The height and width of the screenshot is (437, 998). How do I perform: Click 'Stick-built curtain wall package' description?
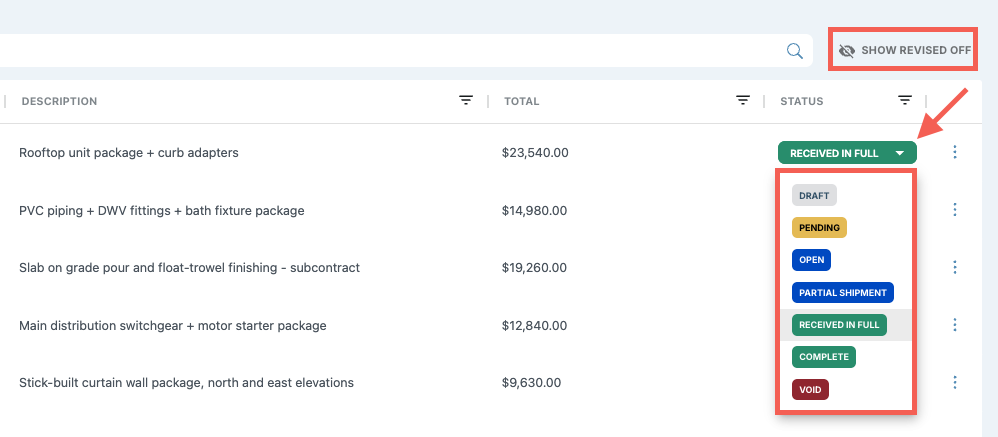point(186,383)
